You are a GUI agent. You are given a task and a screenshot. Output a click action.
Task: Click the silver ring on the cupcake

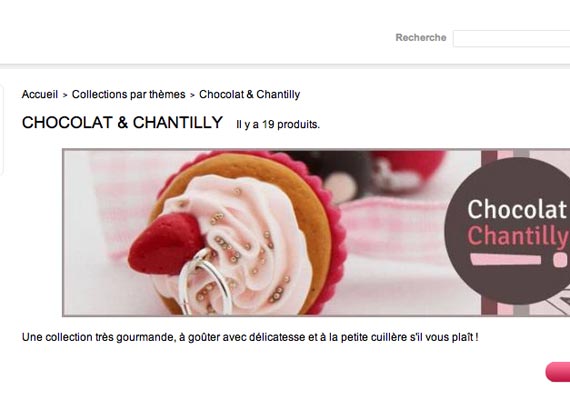pos(205,282)
